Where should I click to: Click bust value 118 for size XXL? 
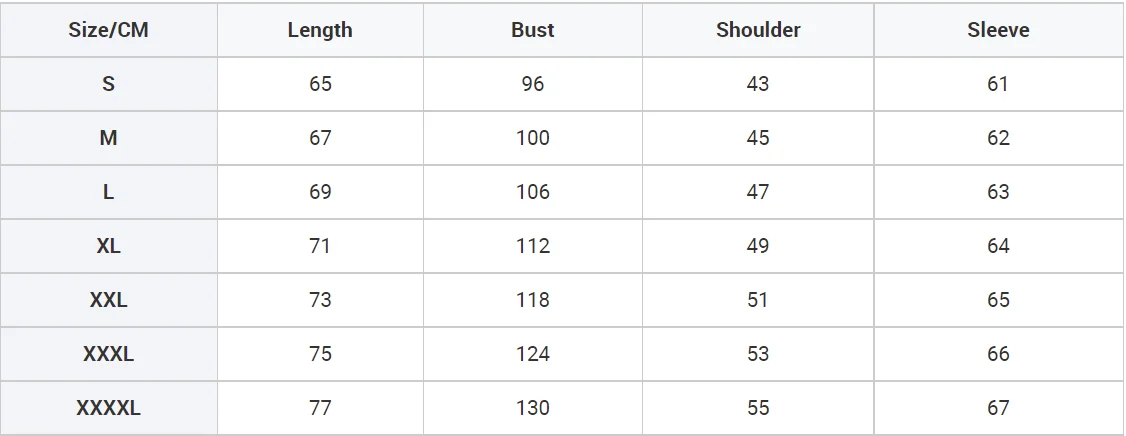[532, 300]
